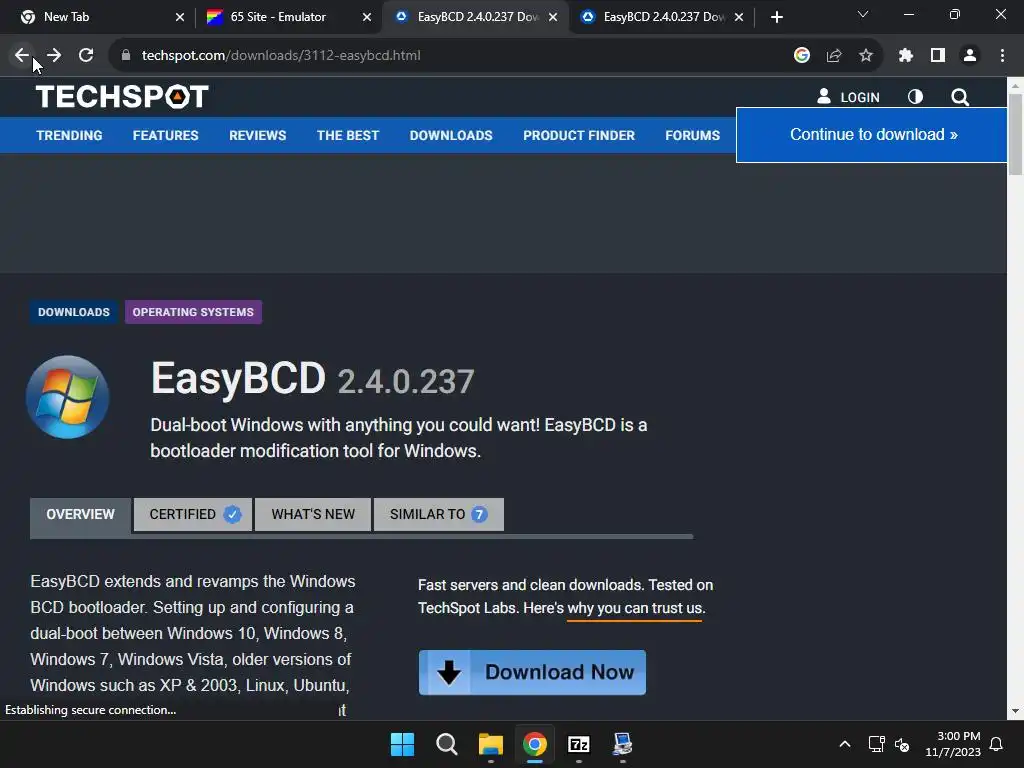Open Windows Start menu
1024x768 pixels.
pos(402,744)
